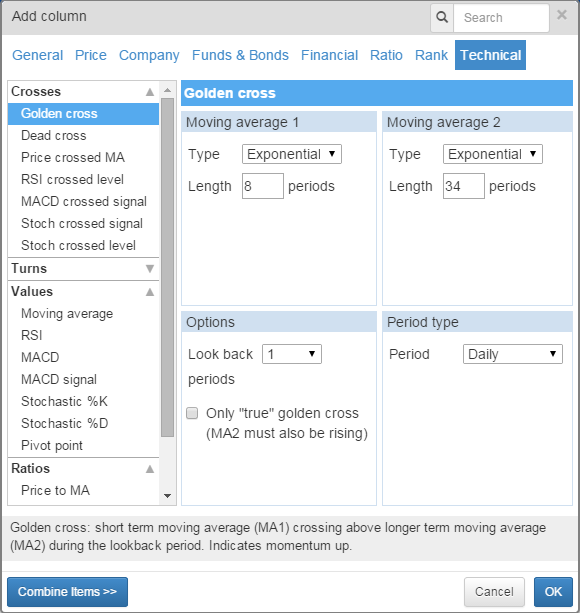Switch to the Funds & Bonds tab
The width and height of the screenshot is (580, 613).
(x=240, y=55)
